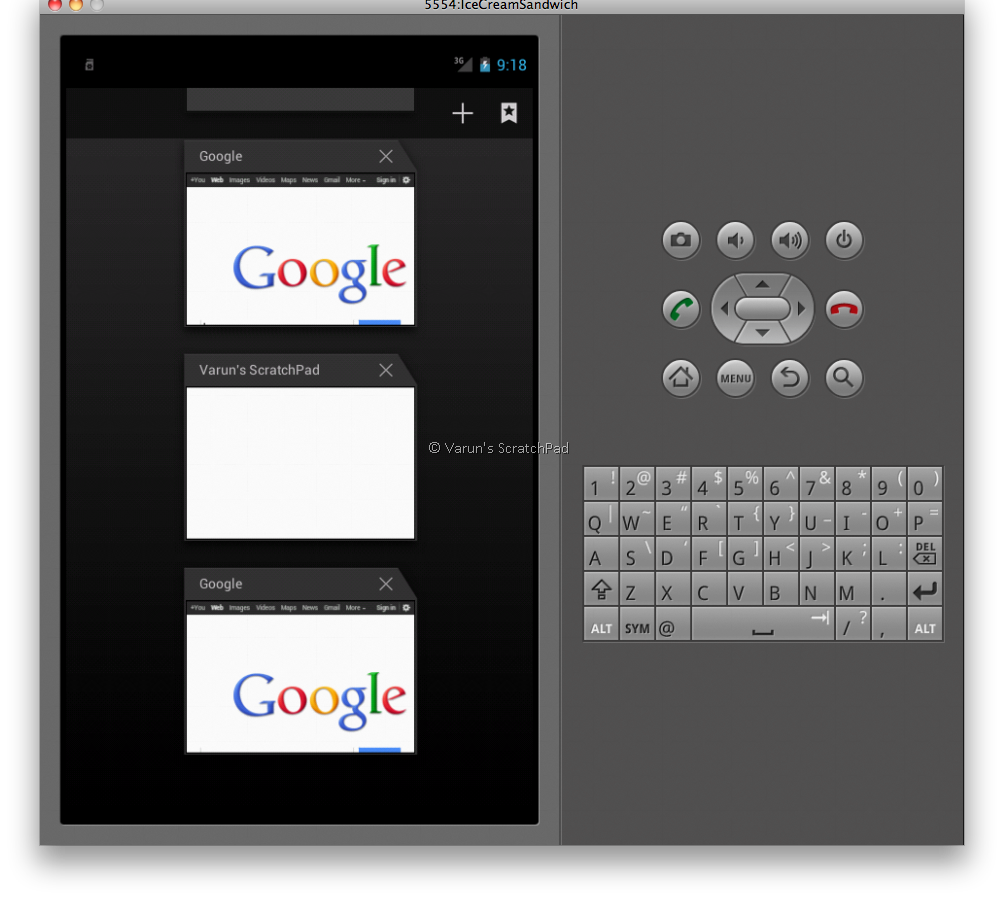
Task: Click the emulator MENU button
Action: (x=735, y=378)
